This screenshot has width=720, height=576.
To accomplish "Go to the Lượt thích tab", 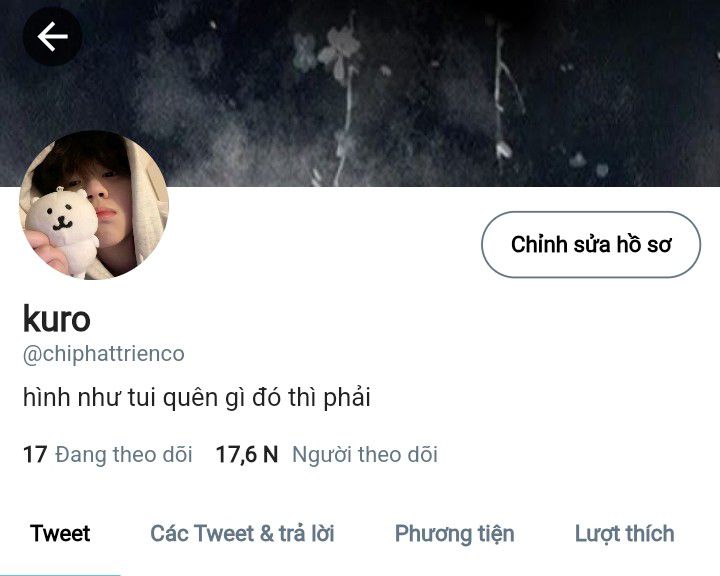I will tap(624, 534).
